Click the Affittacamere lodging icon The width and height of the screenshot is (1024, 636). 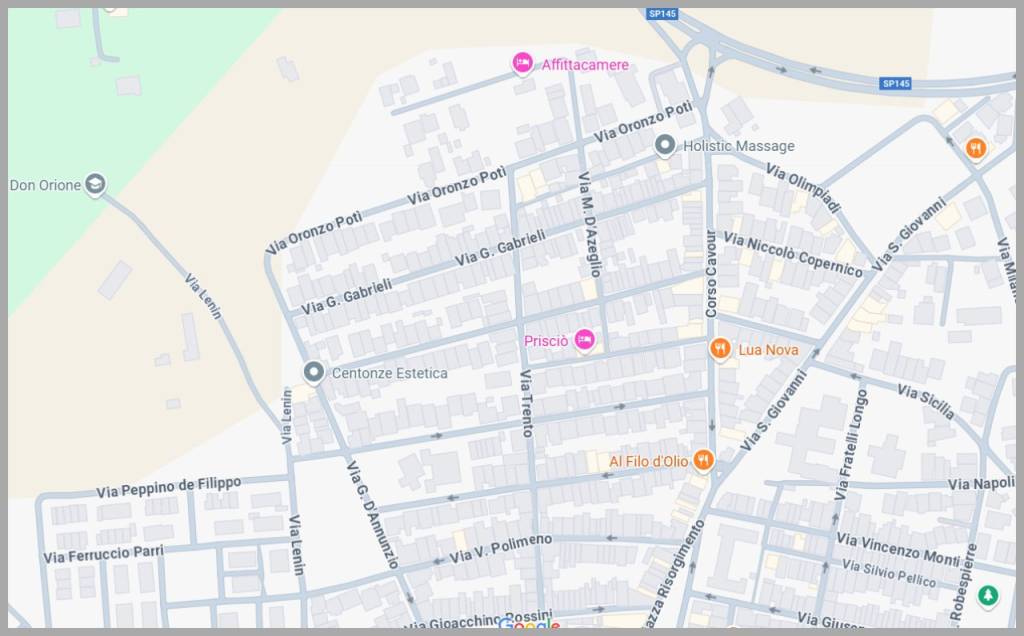tap(522, 64)
